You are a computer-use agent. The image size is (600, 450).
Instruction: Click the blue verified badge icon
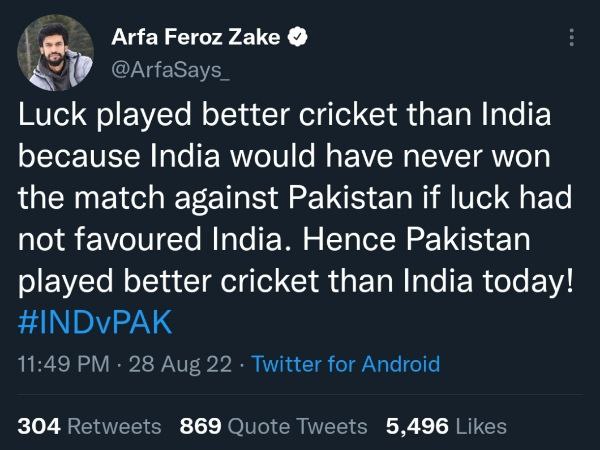(x=298, y=40)
